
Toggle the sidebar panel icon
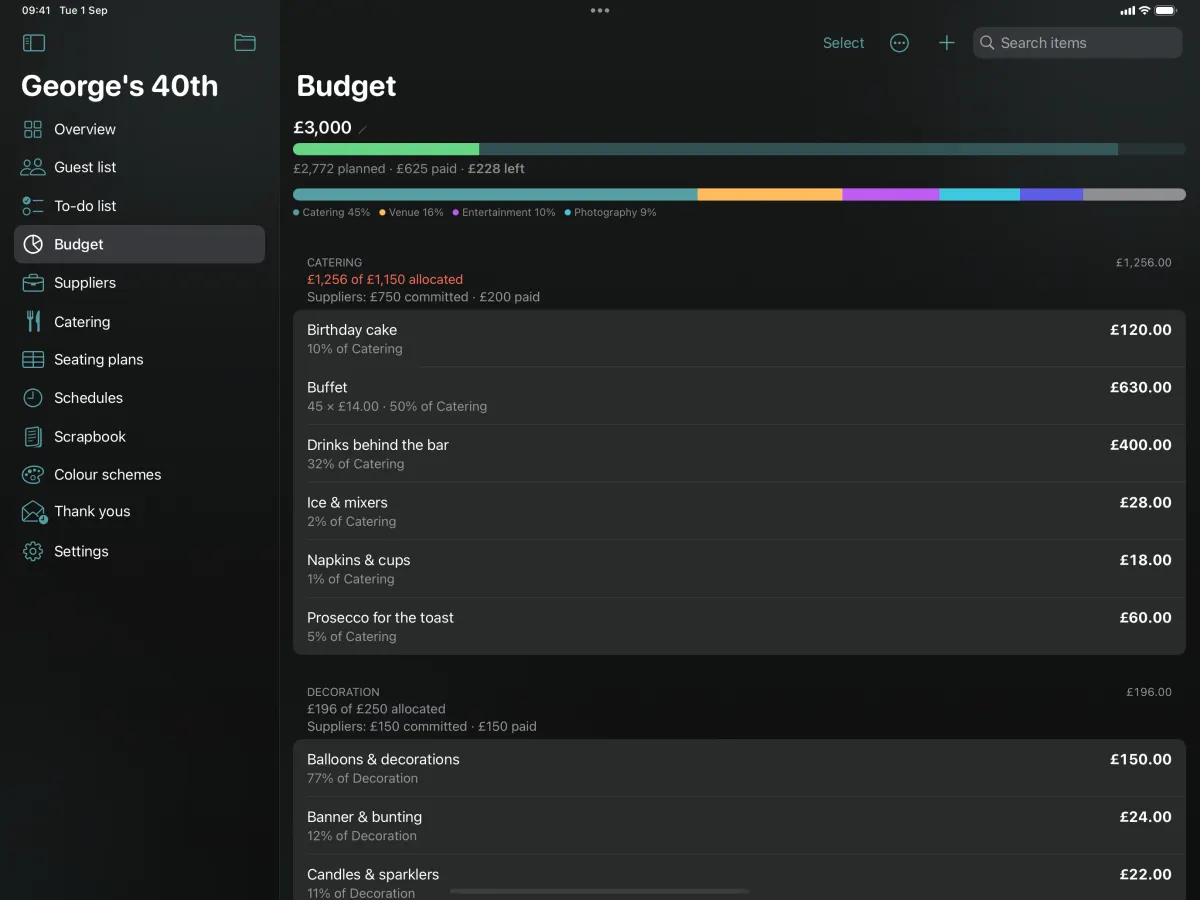pos(34,43)
